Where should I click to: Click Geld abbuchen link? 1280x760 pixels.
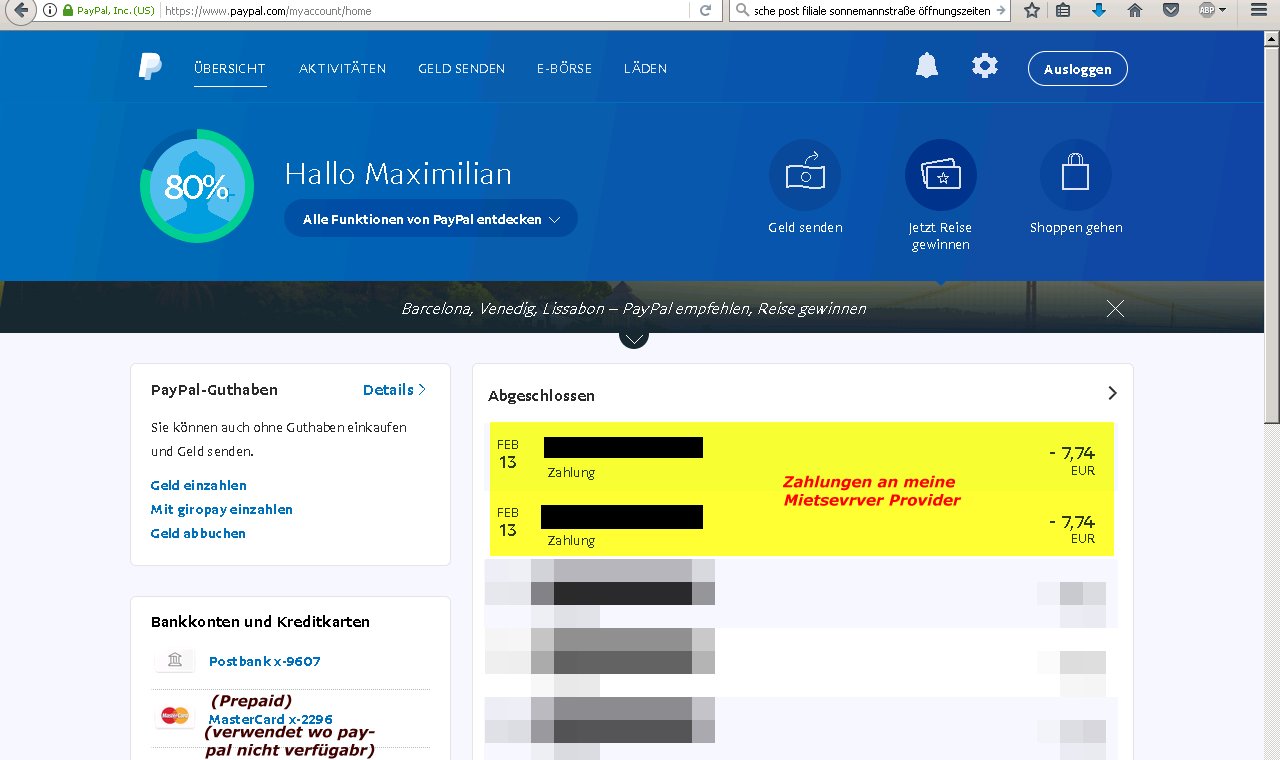tap(198, 533)
